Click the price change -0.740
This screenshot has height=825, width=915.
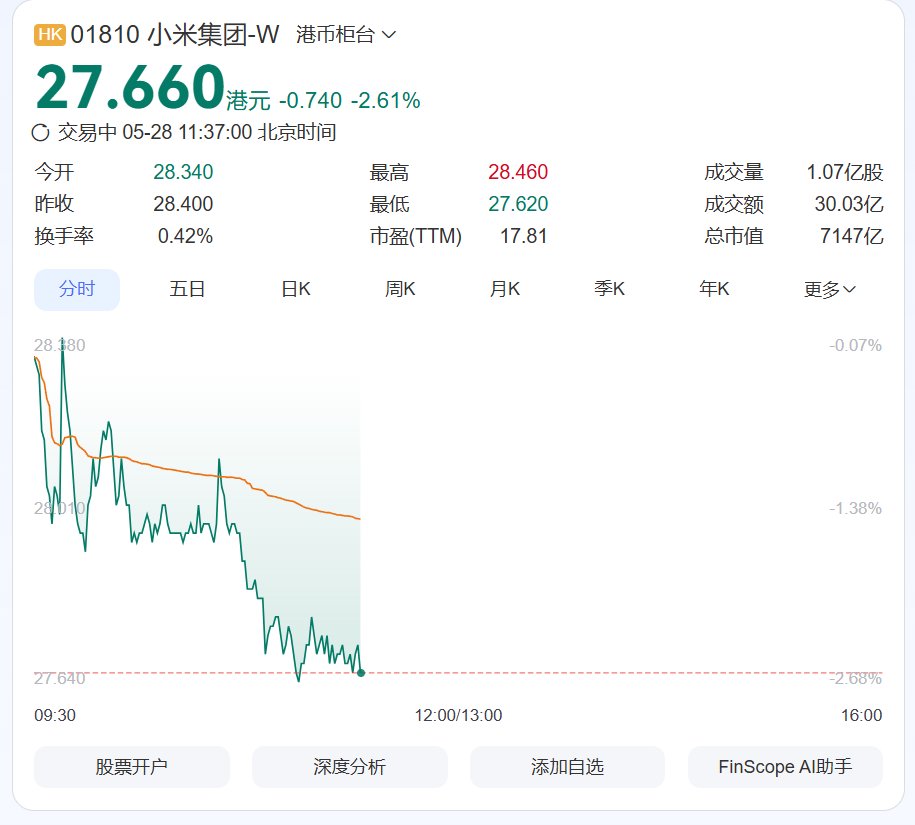click(x=310, y=101)
